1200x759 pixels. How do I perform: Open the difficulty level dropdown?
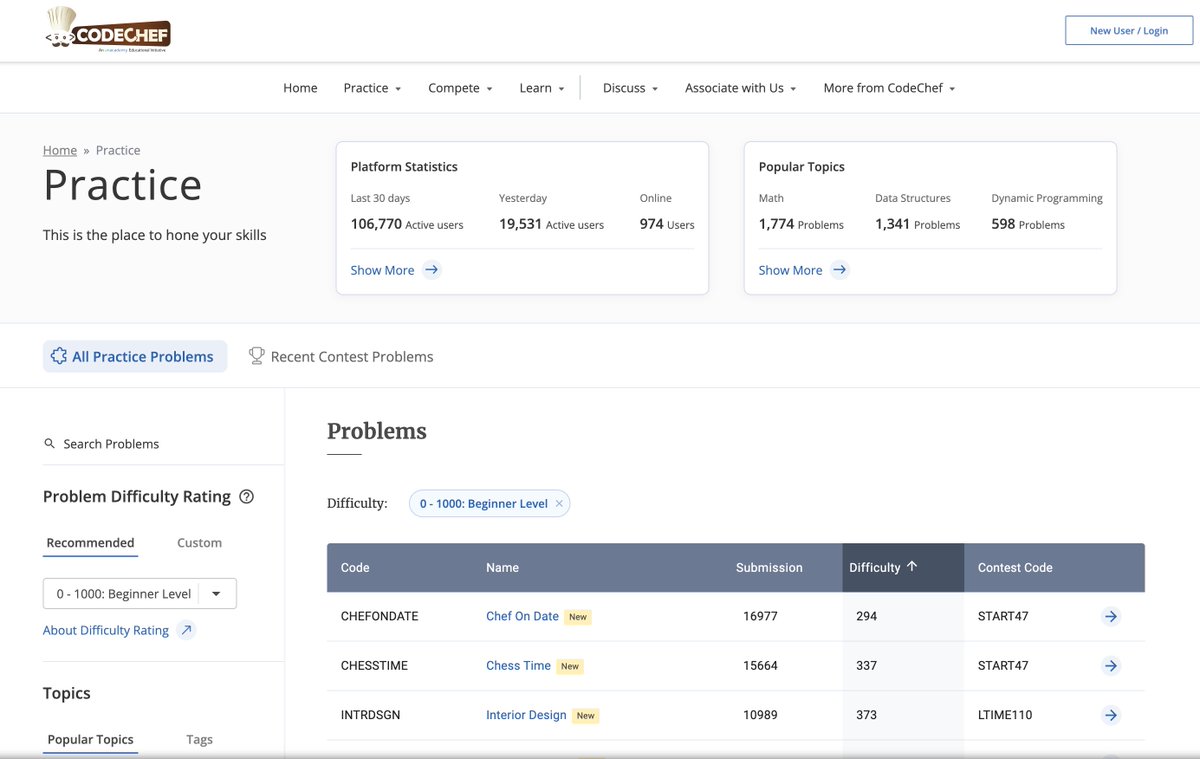140,594
